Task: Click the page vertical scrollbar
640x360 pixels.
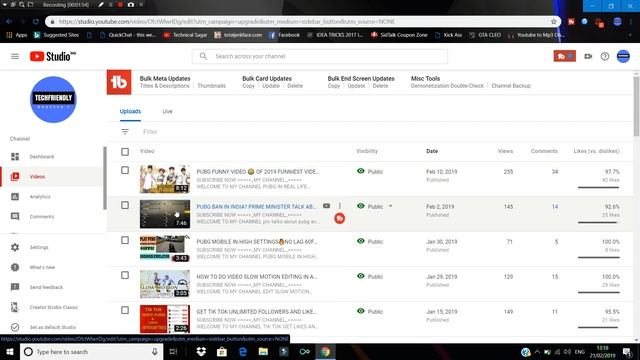Action: (x=636, y=106)
